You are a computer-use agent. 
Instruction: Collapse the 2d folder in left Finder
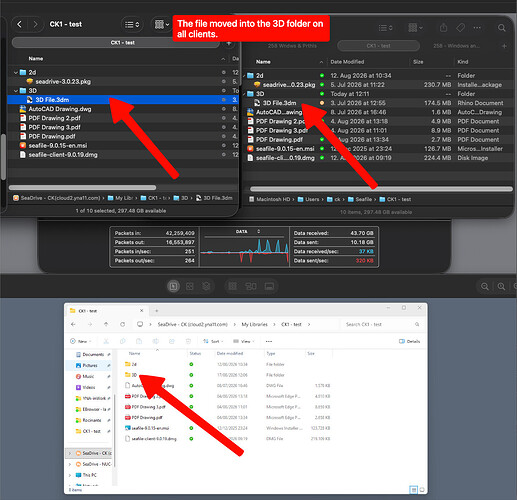[16, 72]
